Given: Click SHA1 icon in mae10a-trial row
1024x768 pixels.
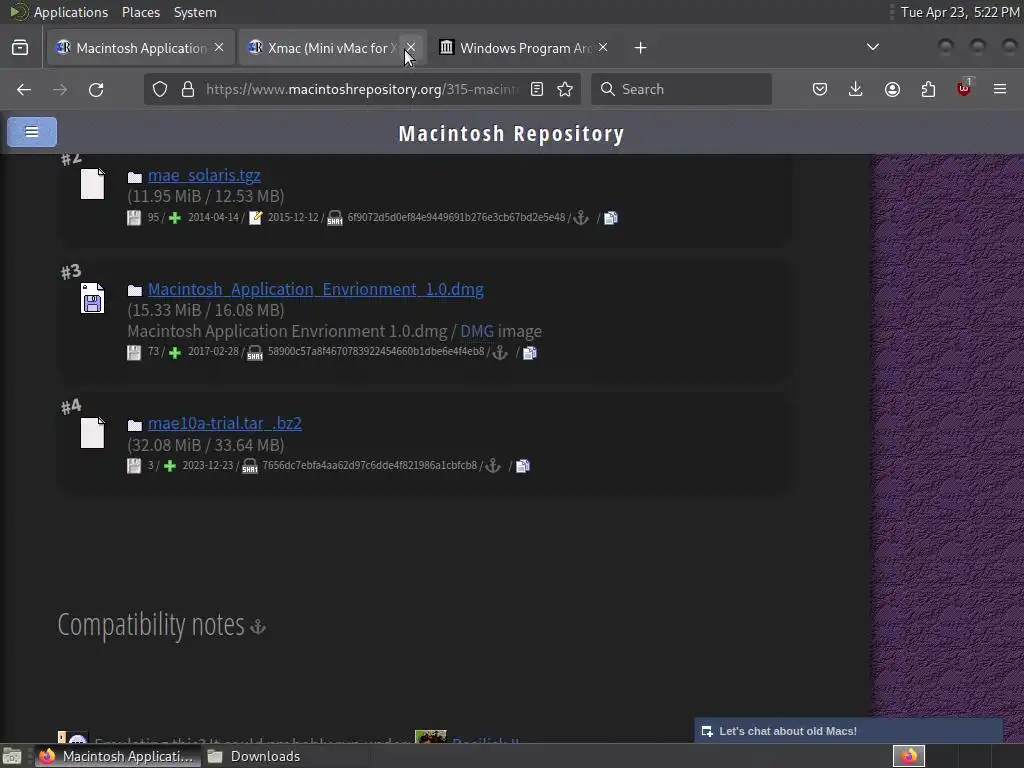Looking at the screenshot, I should (x=249, y=466).
